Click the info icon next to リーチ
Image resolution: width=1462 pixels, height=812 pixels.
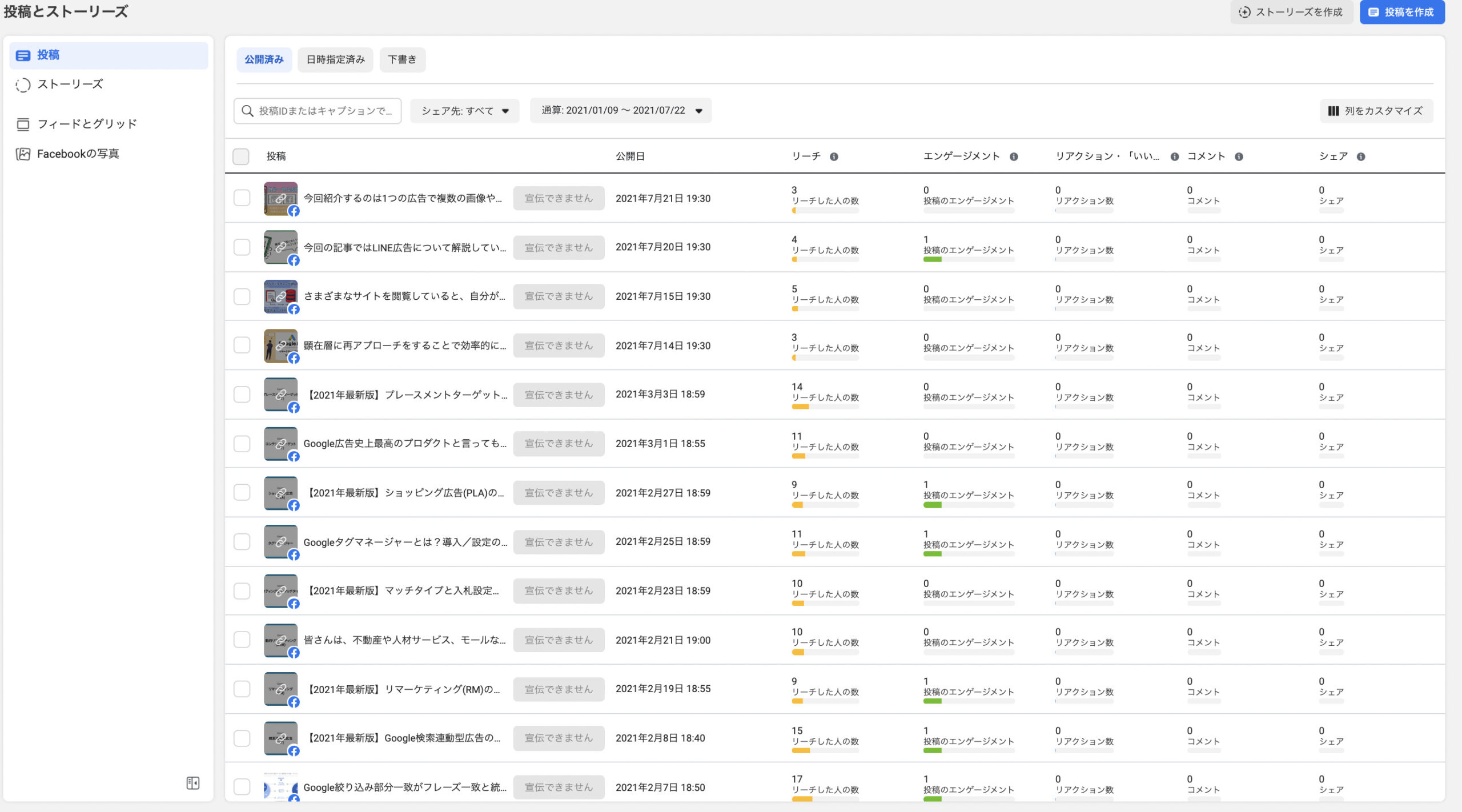[x=834, y=156]
